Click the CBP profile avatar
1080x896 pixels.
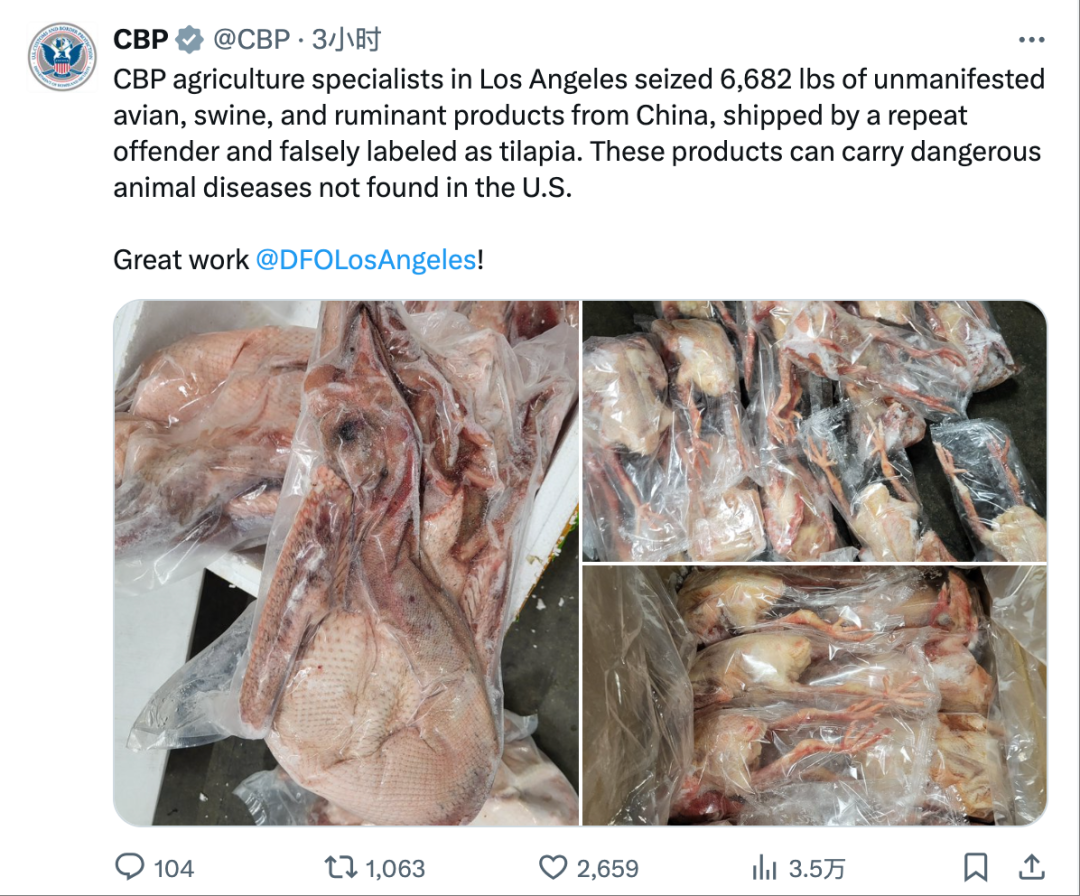click(x=62, y=56)
